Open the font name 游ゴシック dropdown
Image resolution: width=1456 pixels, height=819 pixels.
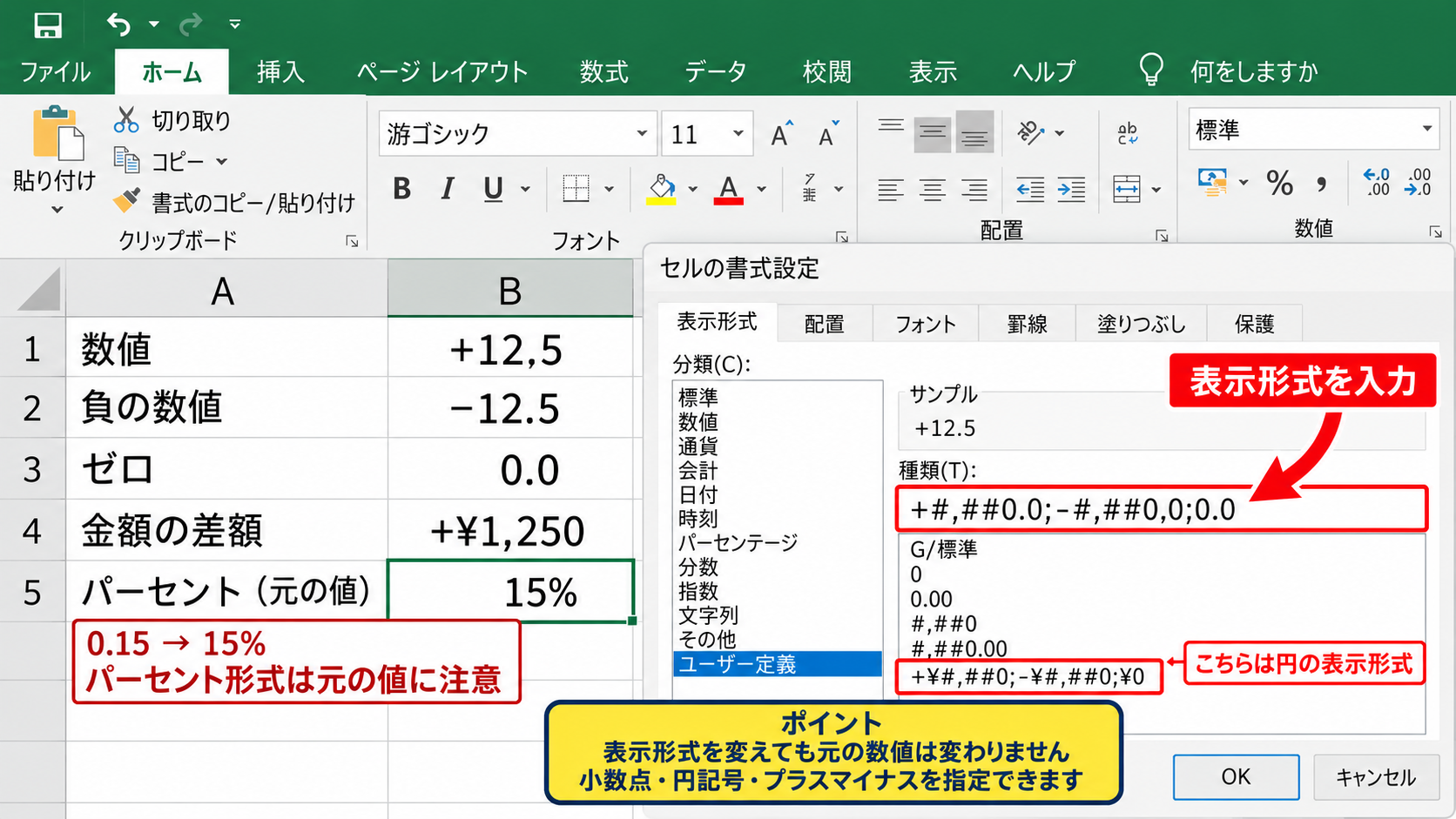[x=642, y=133]
